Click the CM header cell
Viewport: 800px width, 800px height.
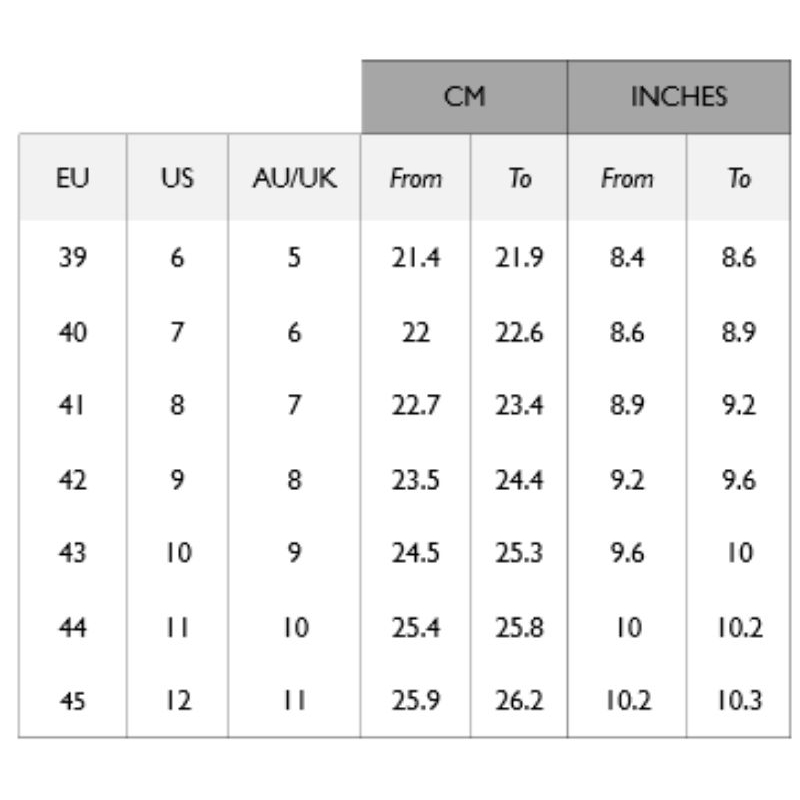[x=464, y=97]
